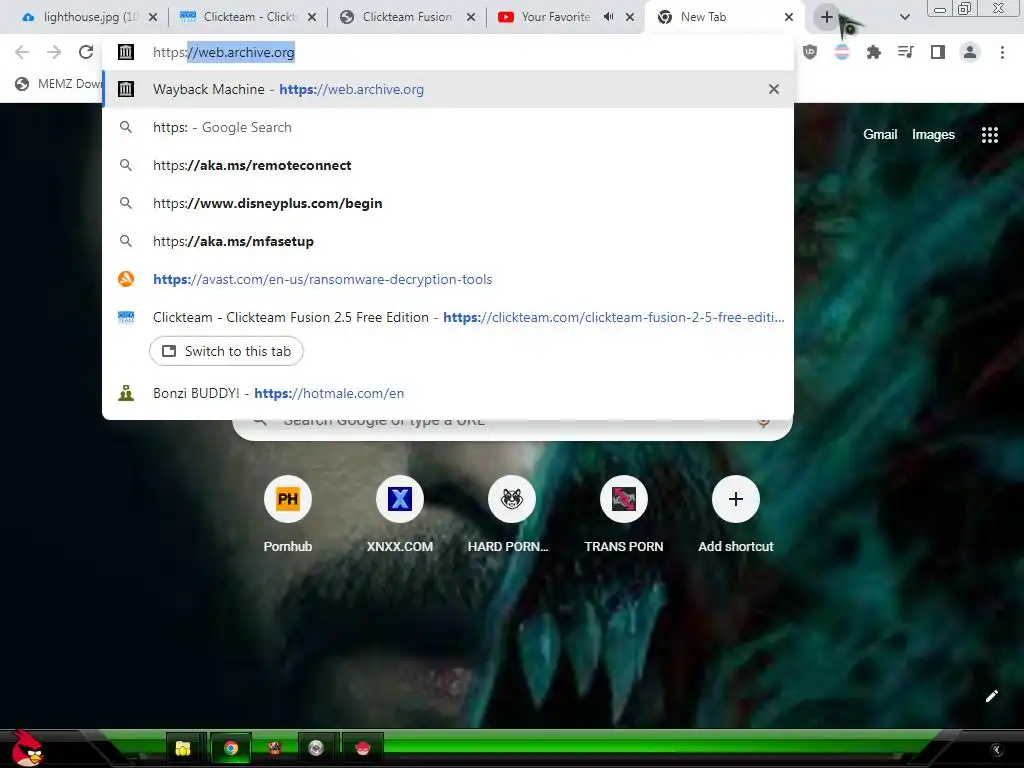Click the Chrome taskbar icon
Image resolution: width=1024 pixels, height=768 pixels.
pyautogui.click(x=231, y=748)
